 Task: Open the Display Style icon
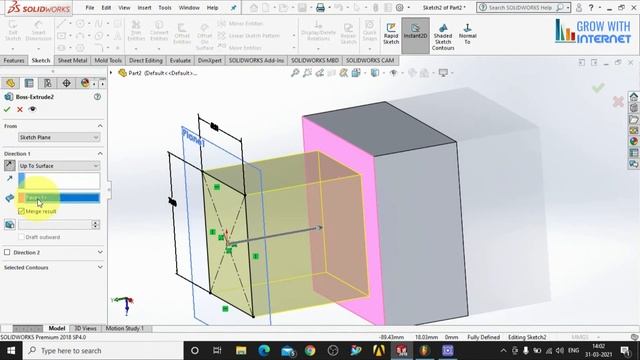point(375,73)
